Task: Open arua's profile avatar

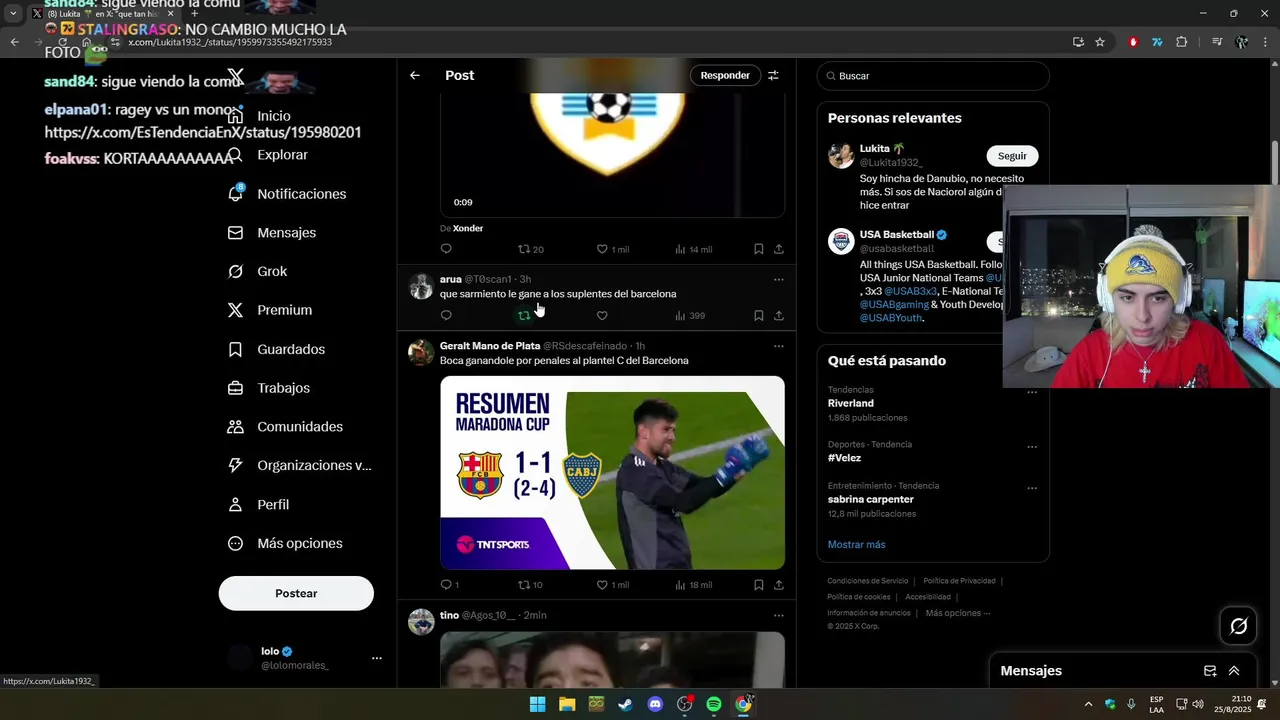Action: pyautogui.click(x=421, y=286)
